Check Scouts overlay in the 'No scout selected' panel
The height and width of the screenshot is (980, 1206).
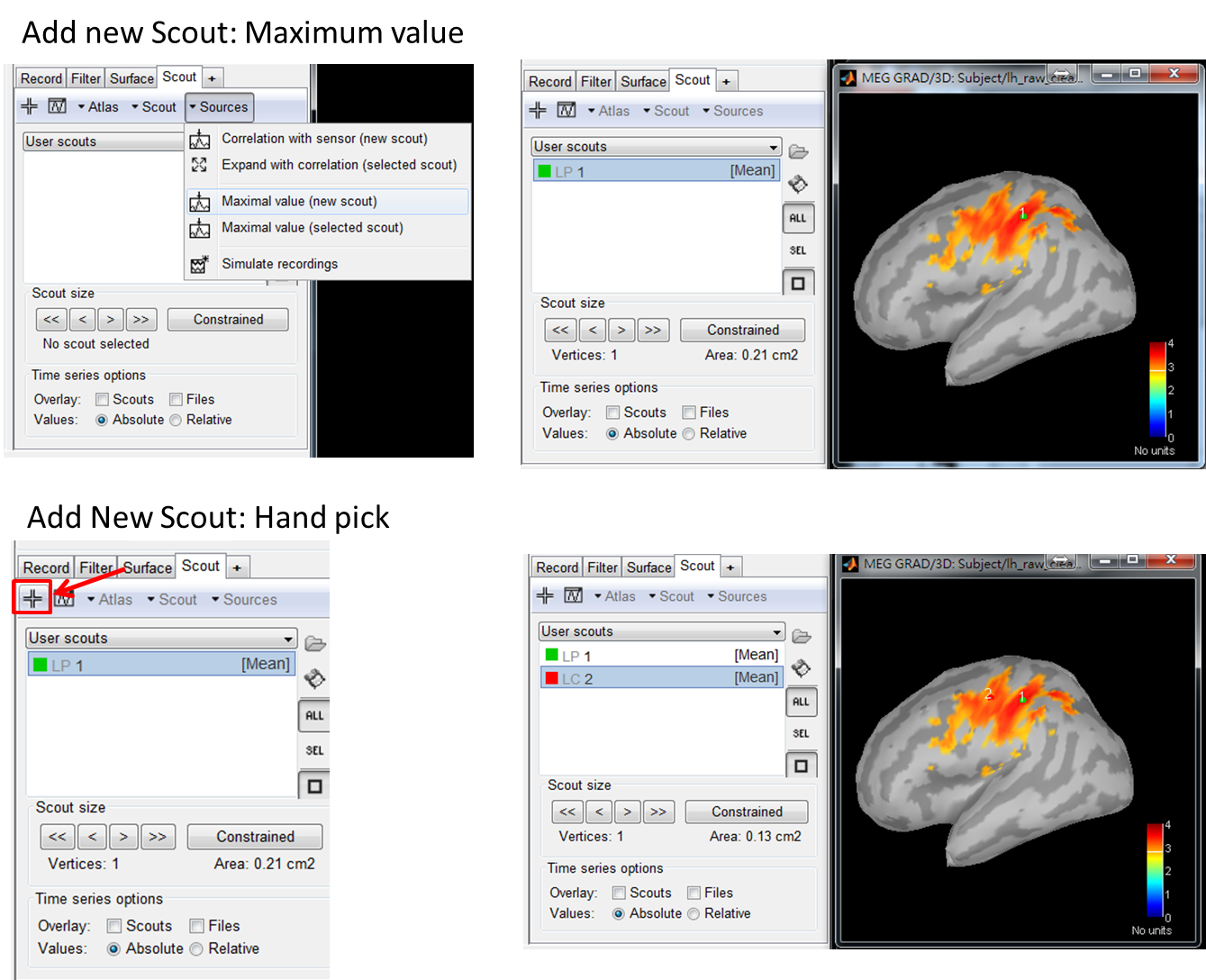coord(102,399)
